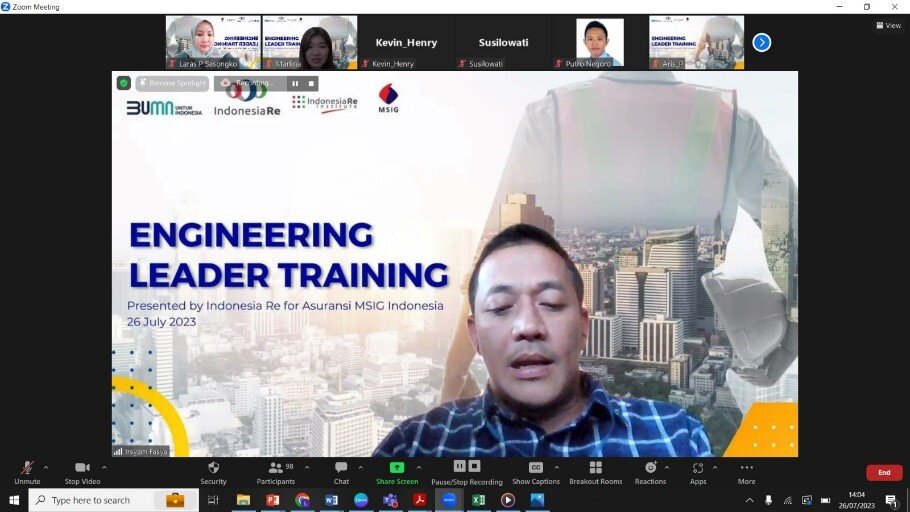The height and width of the screenshot is (512, 910).
Task: Open the Security shield menu
Action: (213, 473)
